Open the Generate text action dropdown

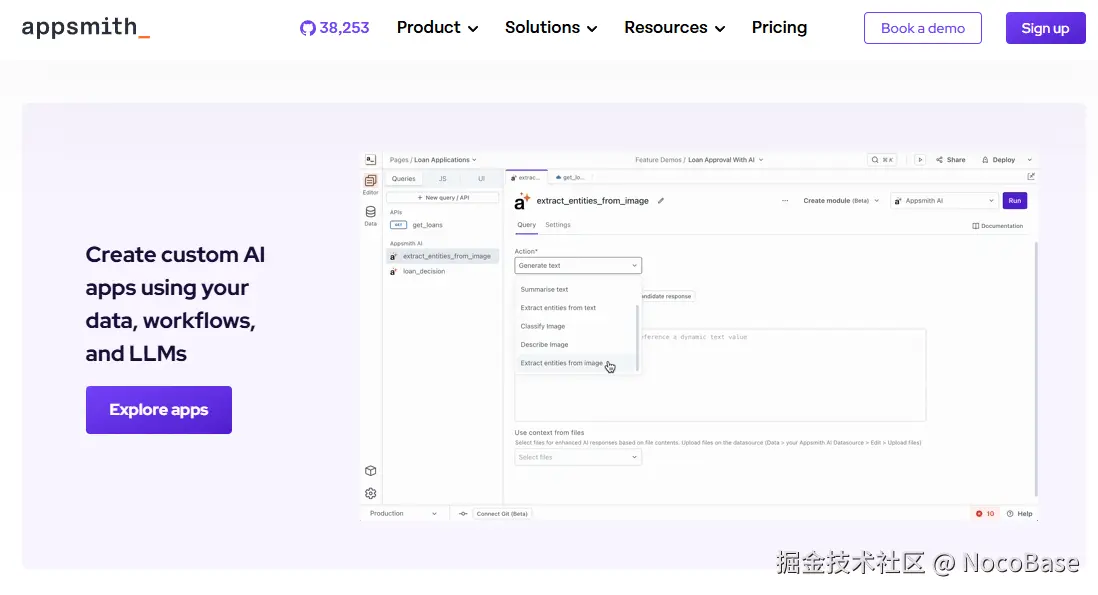pyautogui.click(x=578, y=265)
